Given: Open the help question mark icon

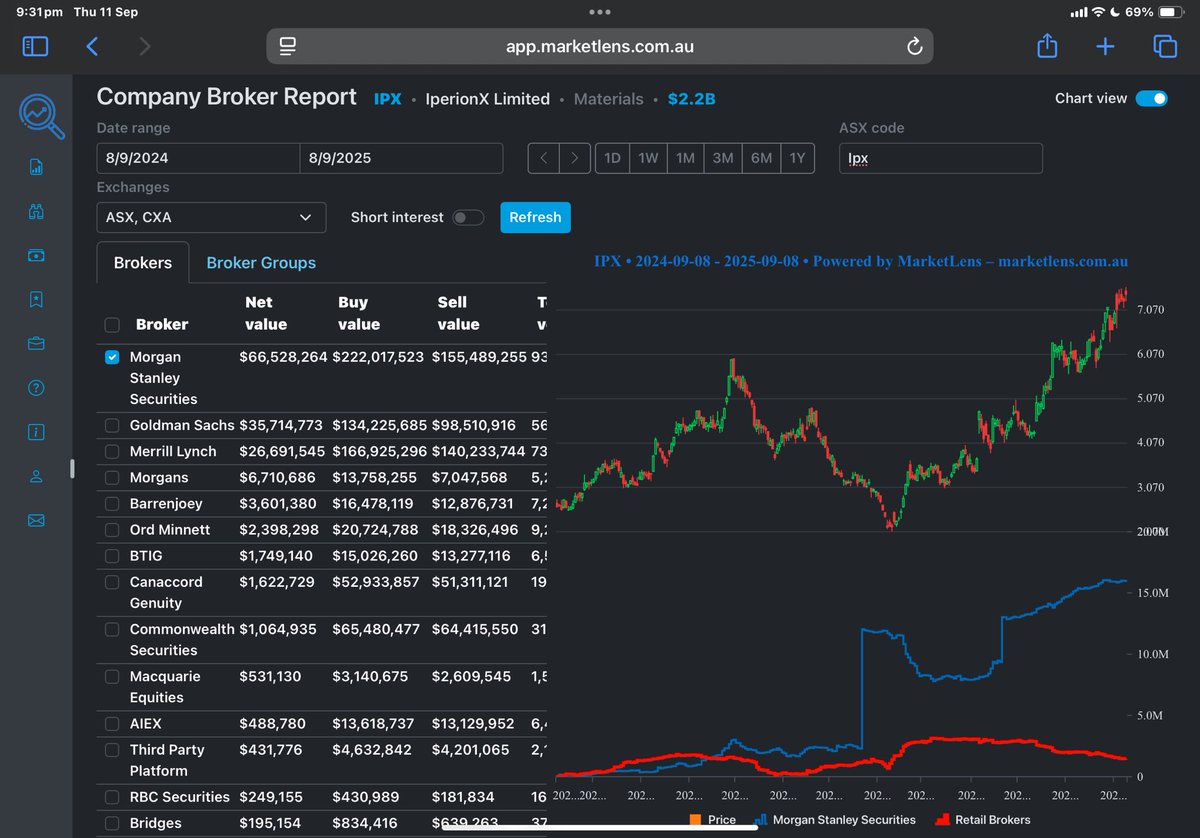Looking at the screenshot, I should [x=36, y=388].
